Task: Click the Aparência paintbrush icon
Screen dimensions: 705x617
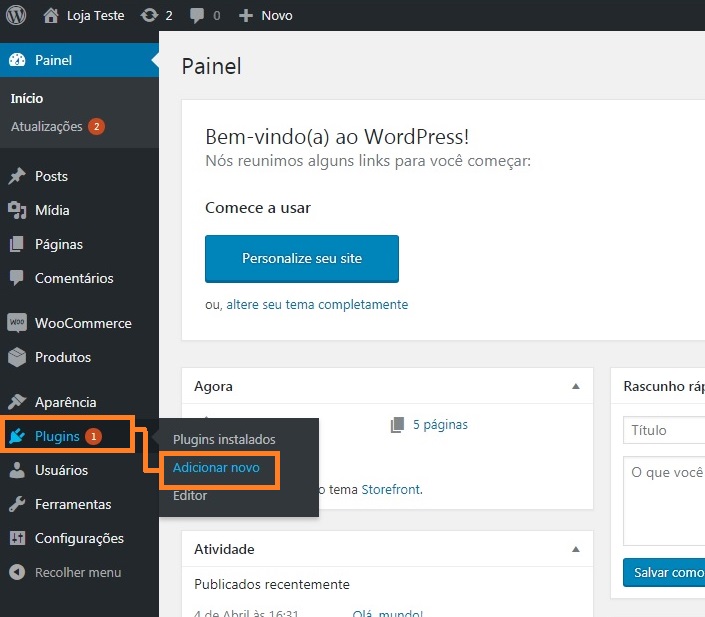Action: [17, 402]
